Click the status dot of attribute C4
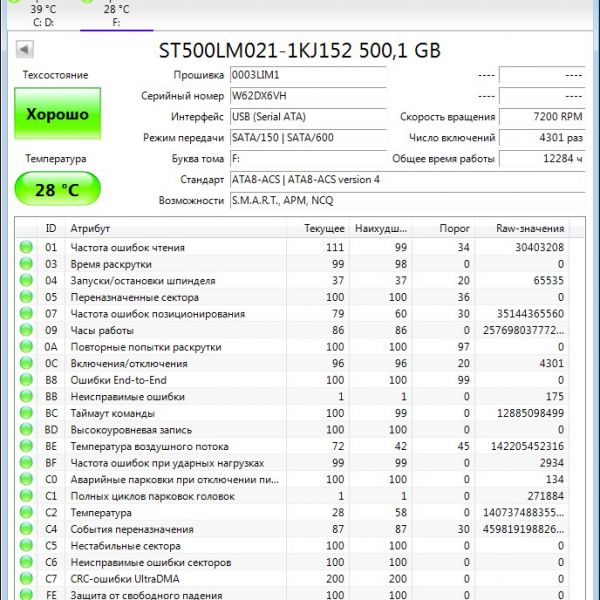The width and height of the screenshot is (600, 600). pos(26,529)
